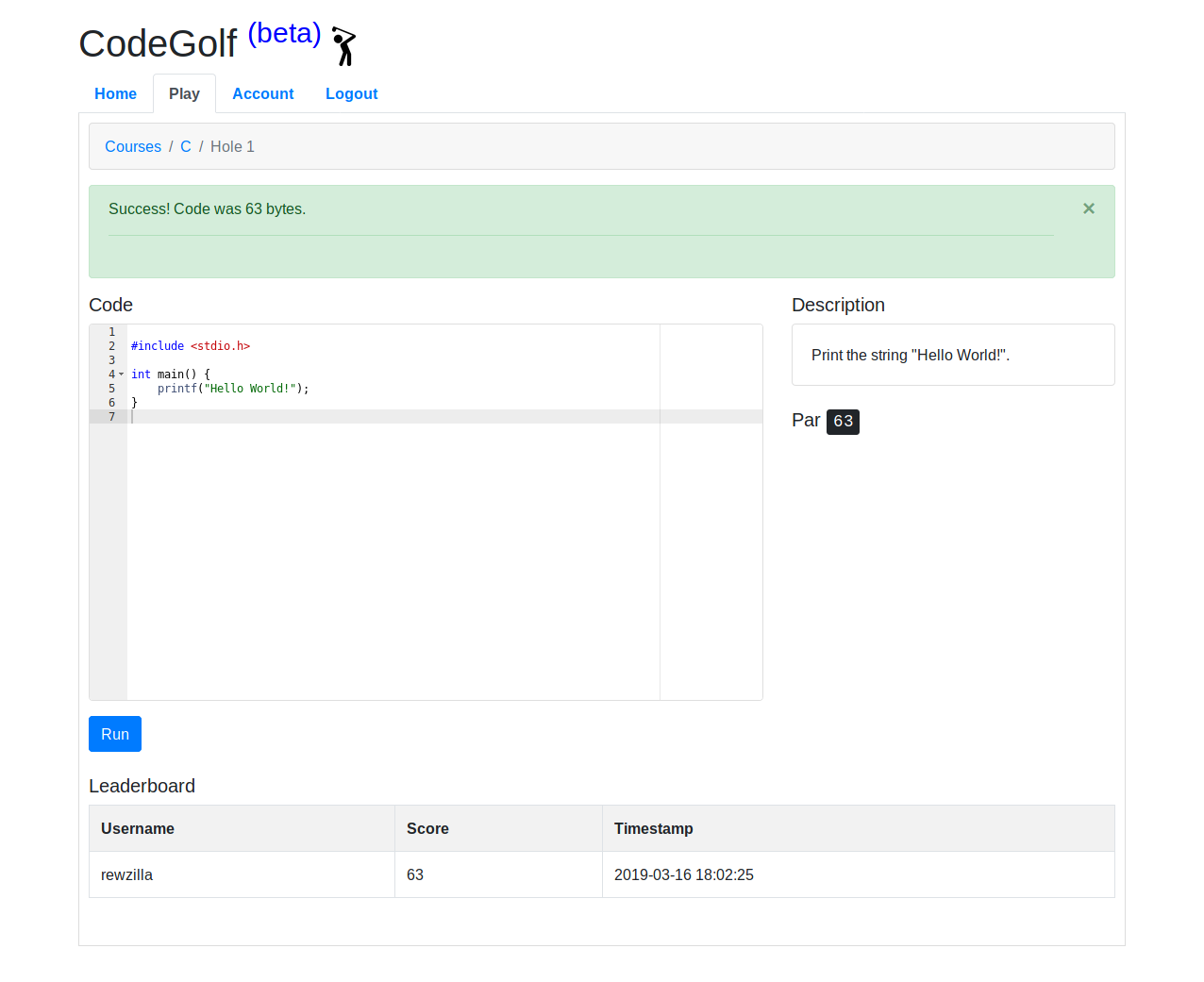This screenshot has width=1204, height=982.
Task: Switch to the Play tab
Action: (184, 93)
